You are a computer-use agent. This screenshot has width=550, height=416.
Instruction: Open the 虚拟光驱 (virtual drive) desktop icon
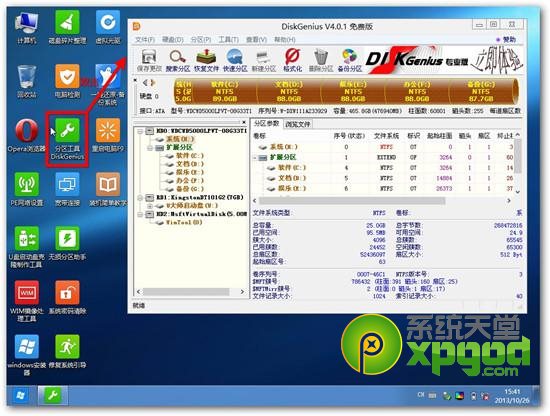(108, 27)
